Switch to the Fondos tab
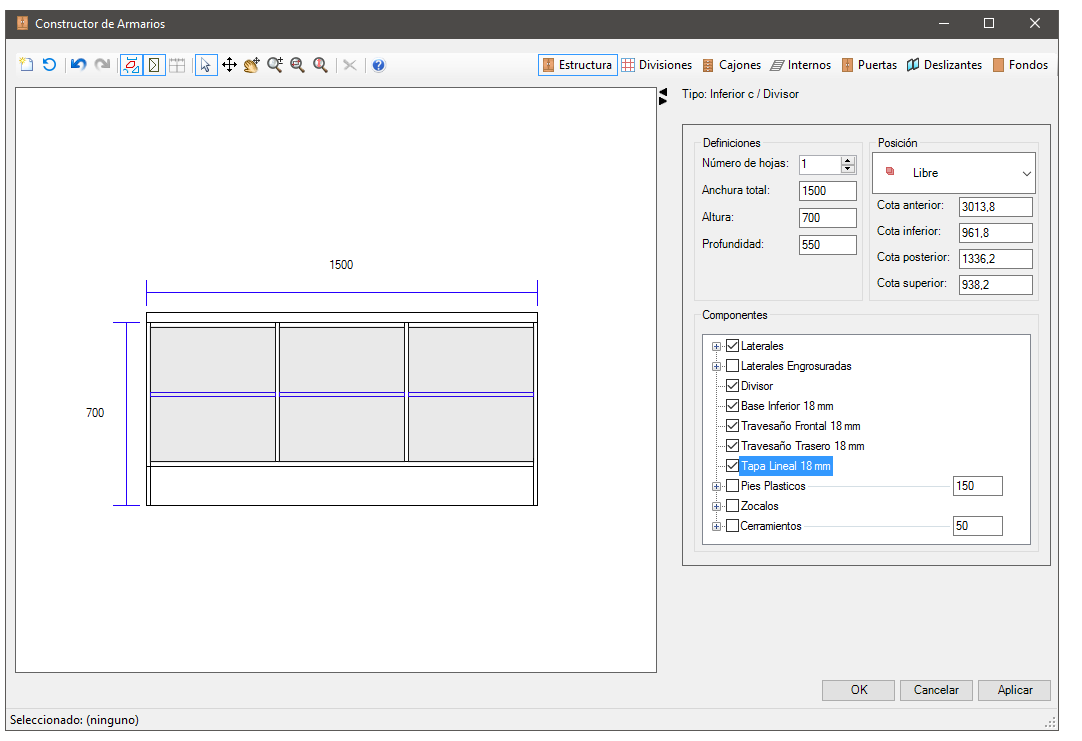Screen dimensions: 1082x741 [1021, 65]
